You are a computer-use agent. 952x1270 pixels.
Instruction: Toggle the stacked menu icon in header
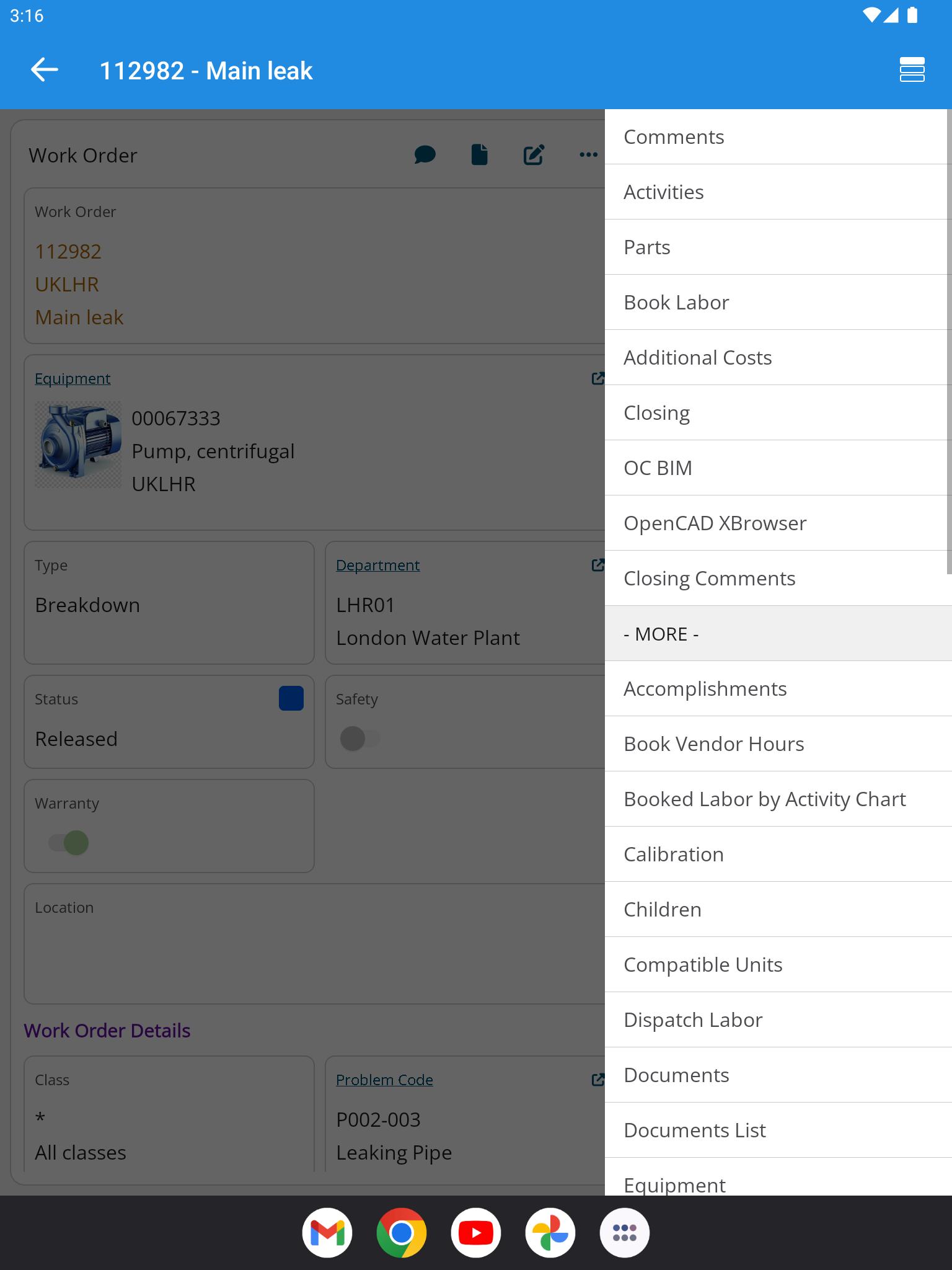pos(912,70)
